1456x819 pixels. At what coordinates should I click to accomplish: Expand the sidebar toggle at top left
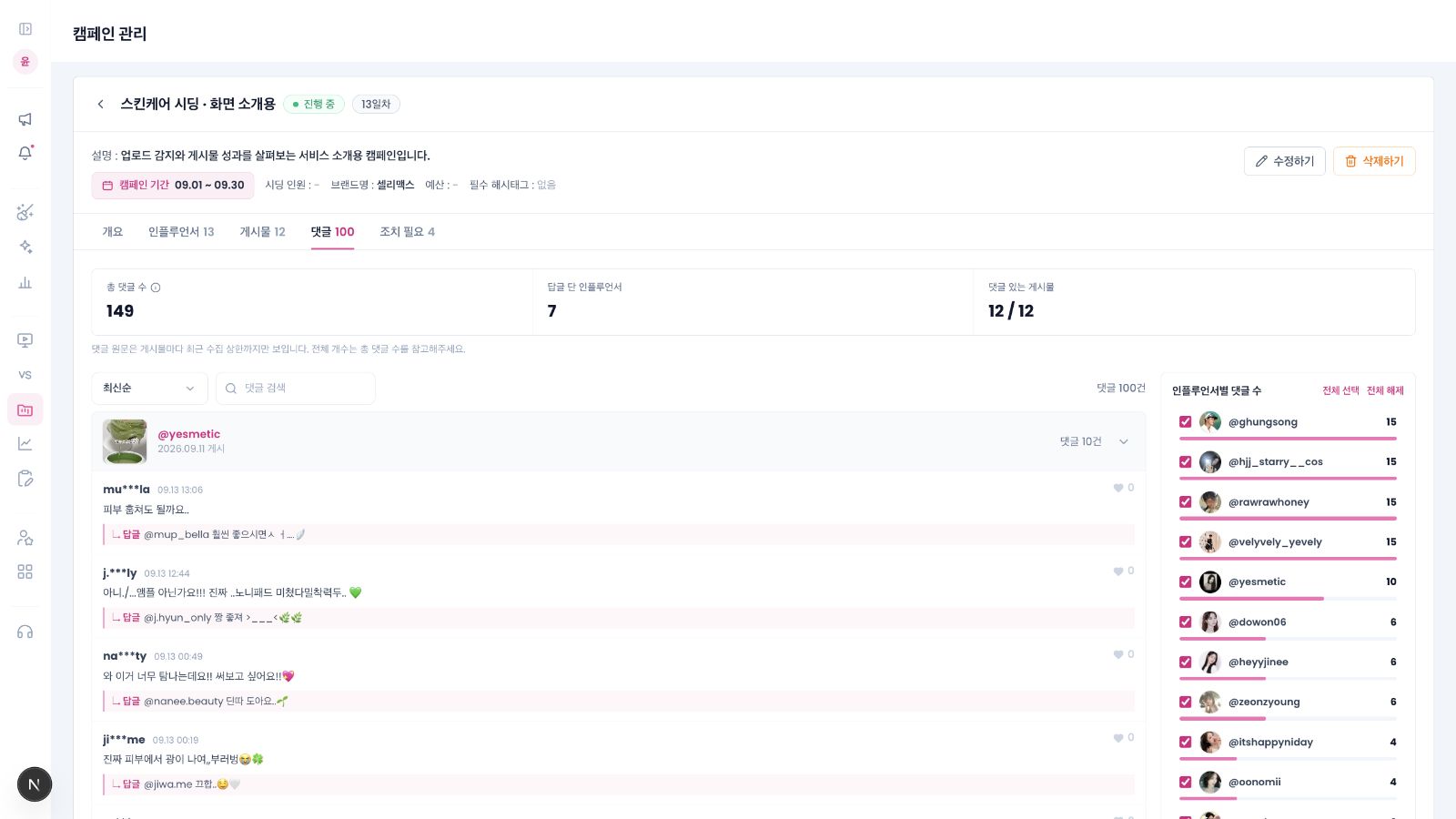coord(25,29)
